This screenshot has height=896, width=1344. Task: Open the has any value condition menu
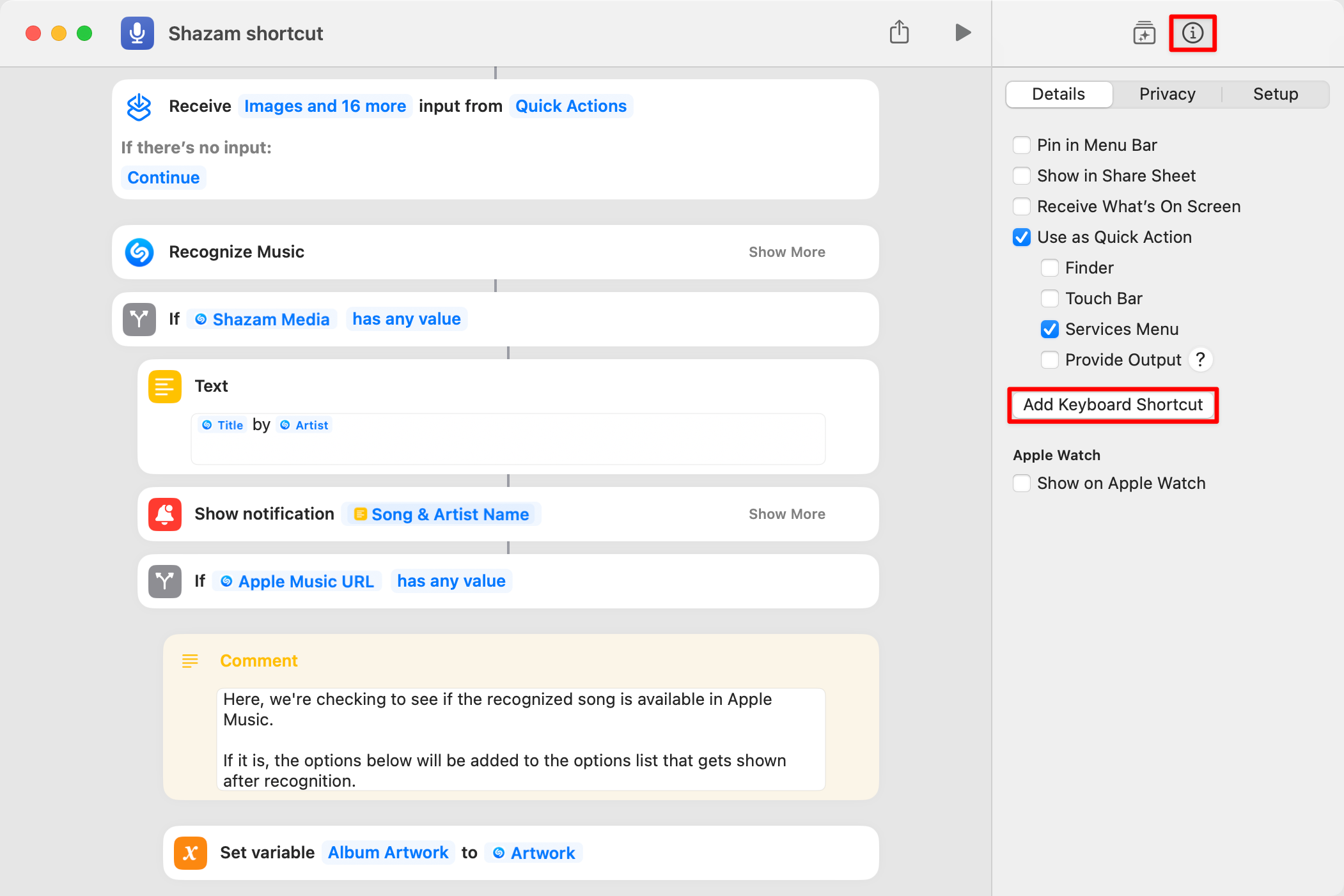tap(406, 318)
